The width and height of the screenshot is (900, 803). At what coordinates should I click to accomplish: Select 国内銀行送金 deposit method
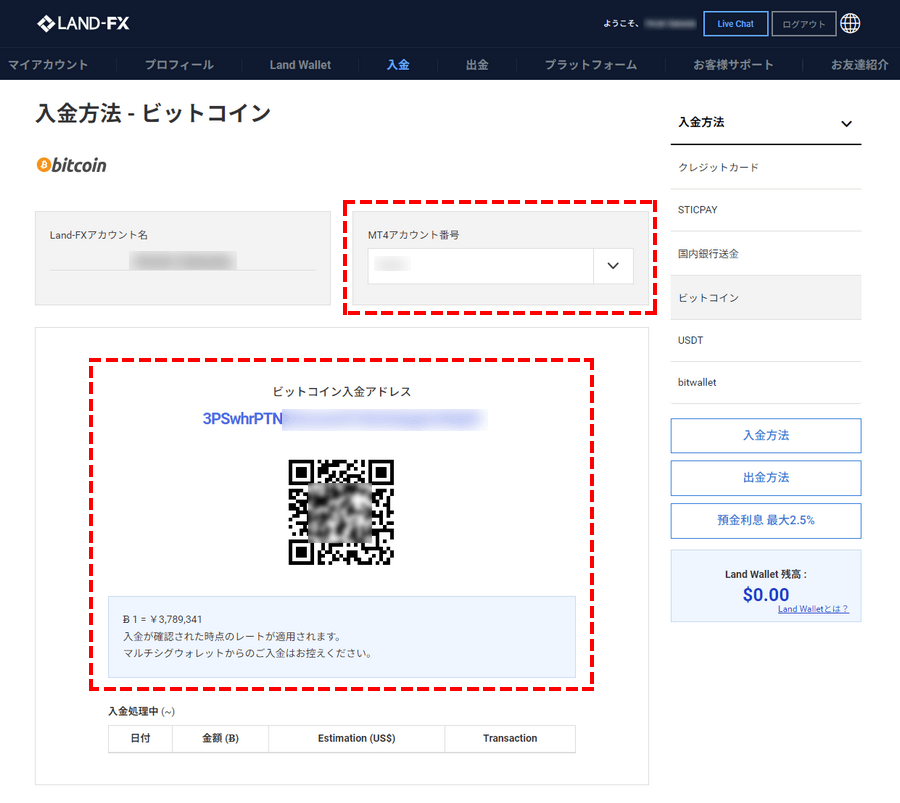click(766, 254)
